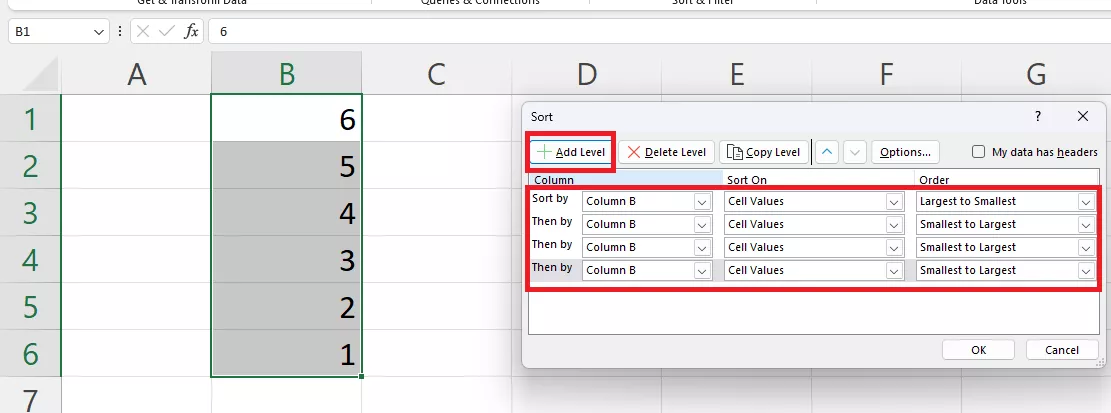Click the Order column heading
1111x413 pixels.
click(x=934, y=180)
